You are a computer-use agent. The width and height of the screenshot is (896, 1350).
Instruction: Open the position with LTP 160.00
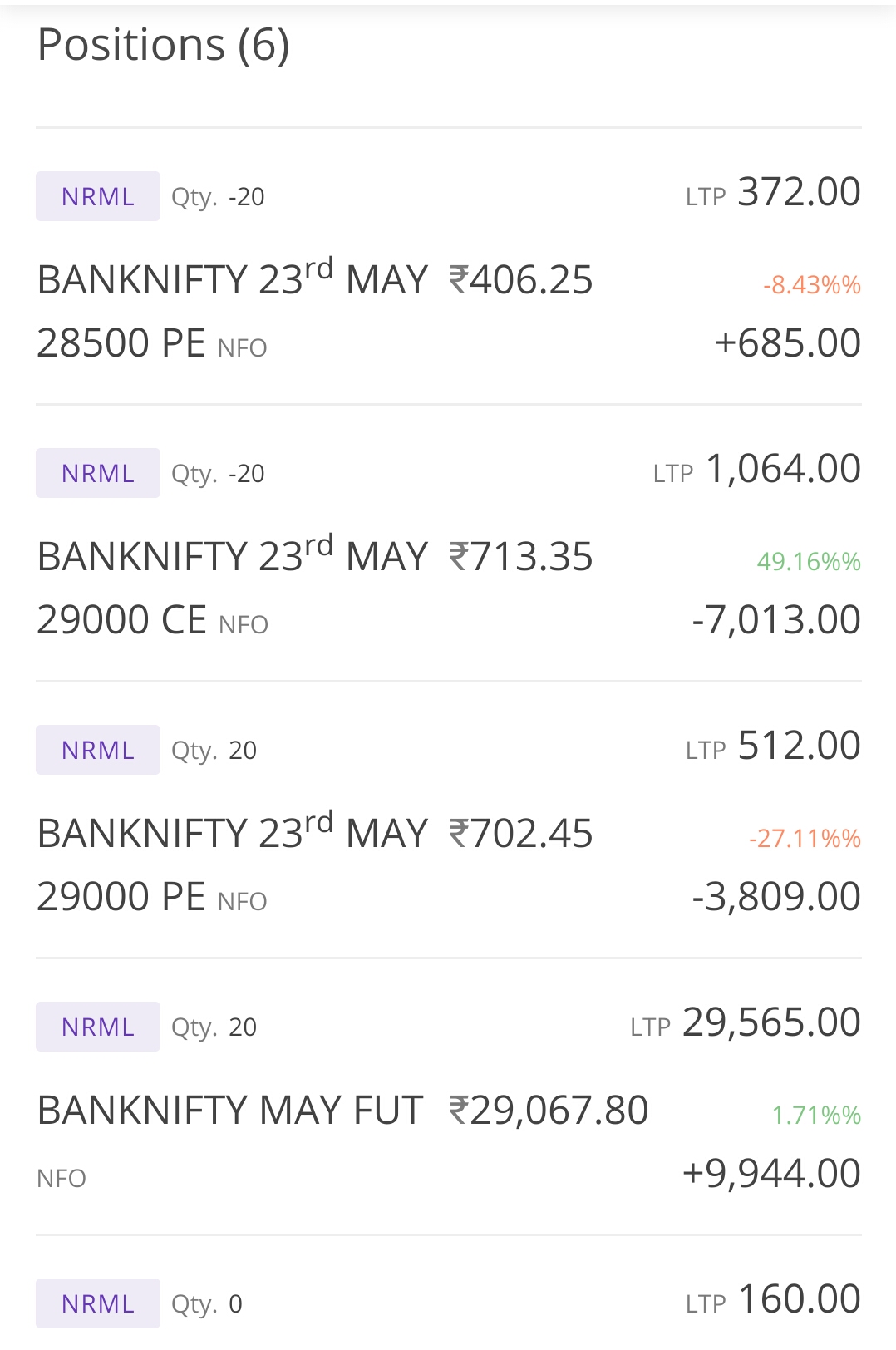click(x=448, y=1293)
